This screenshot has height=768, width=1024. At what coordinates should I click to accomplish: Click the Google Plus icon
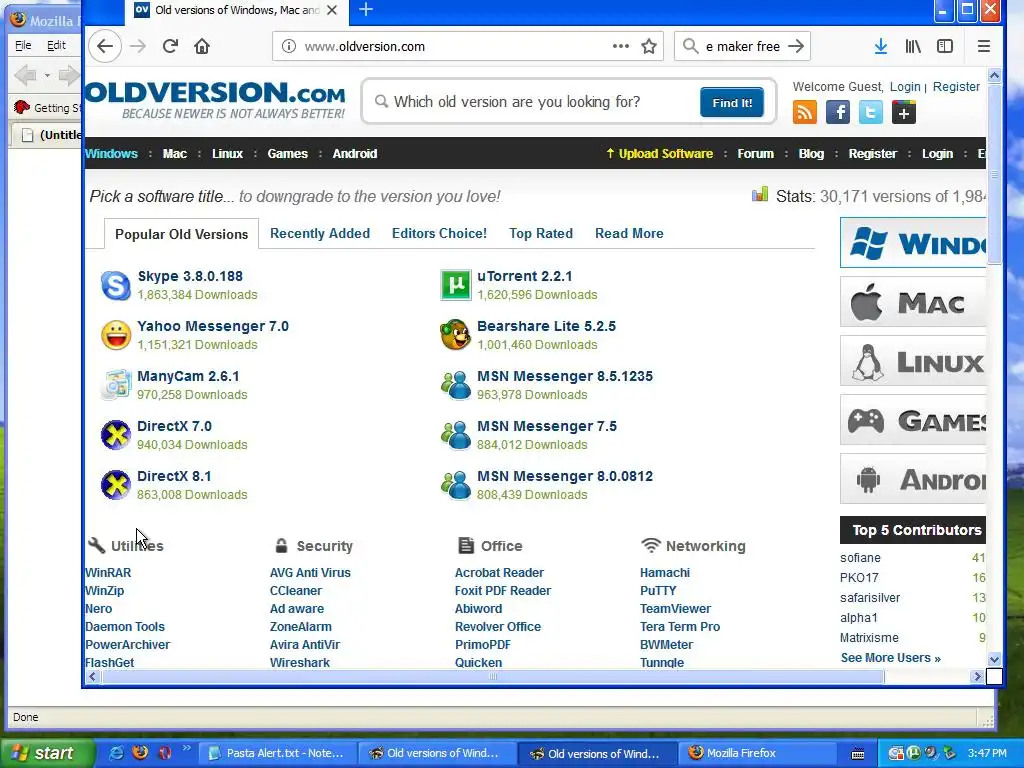[904, 112]
